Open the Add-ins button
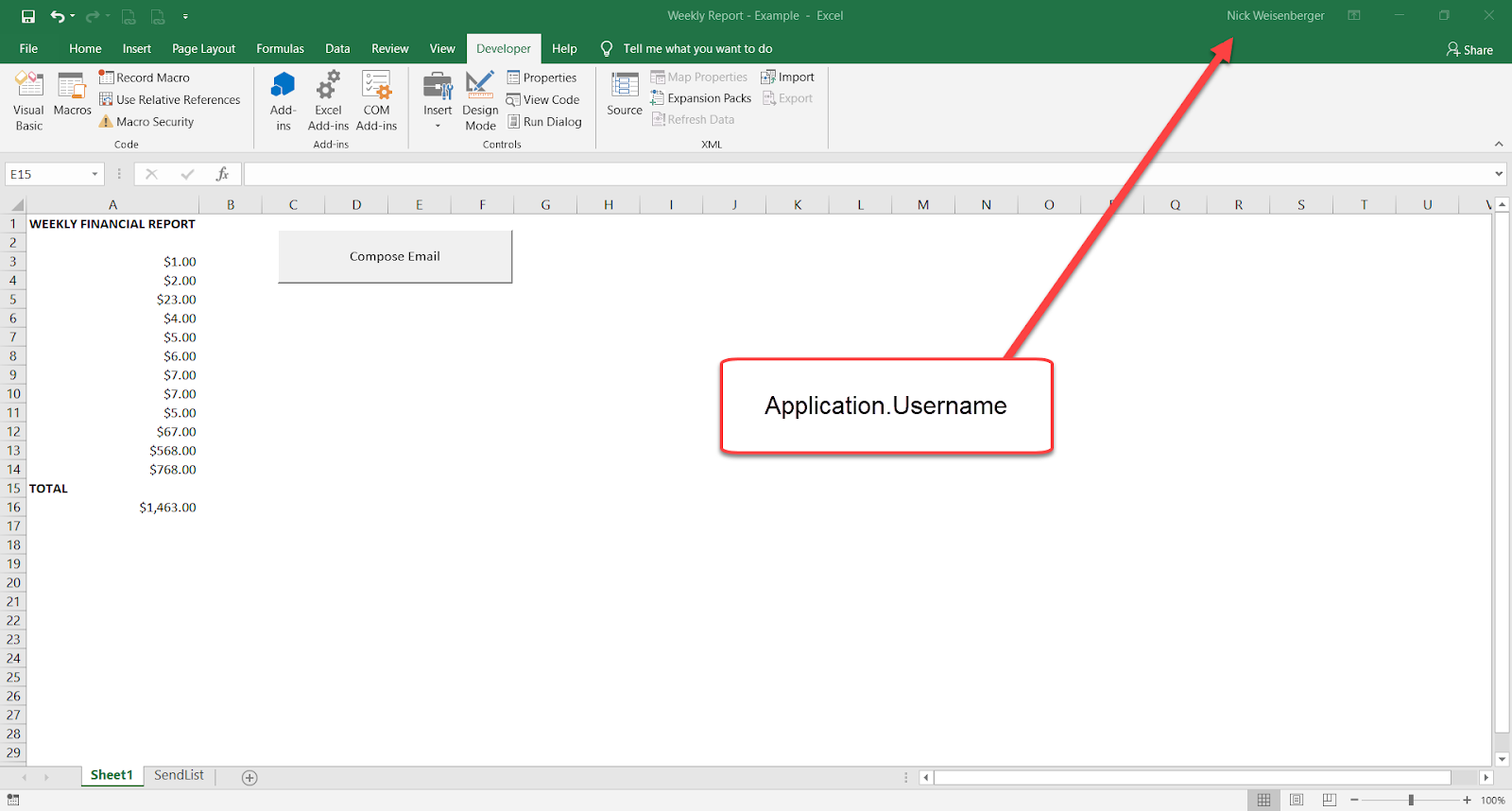 point(283,102)
